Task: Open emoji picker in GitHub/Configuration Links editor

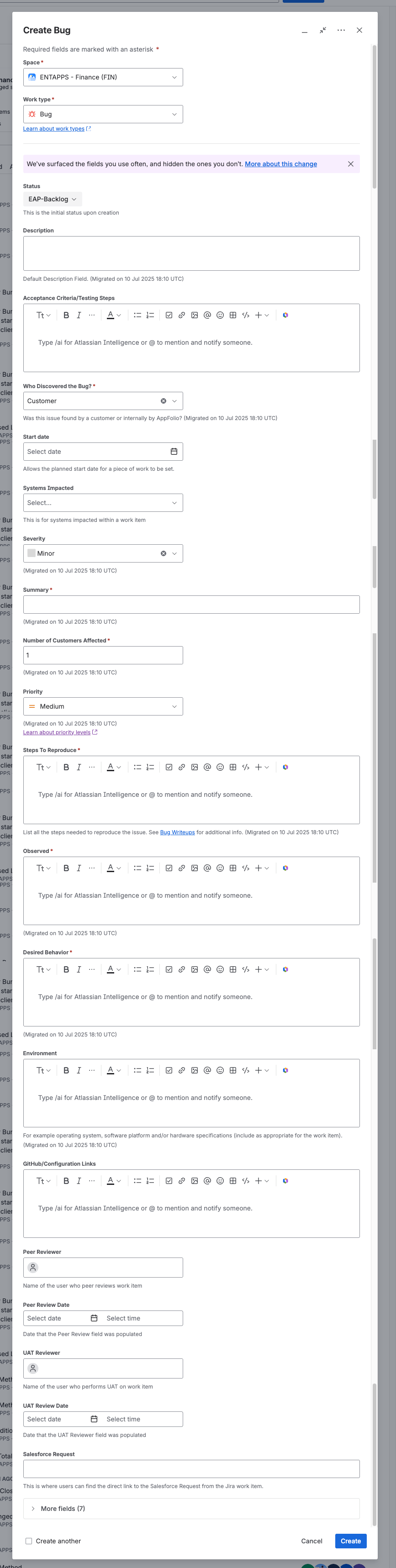Action: [x=220, y=1180]
